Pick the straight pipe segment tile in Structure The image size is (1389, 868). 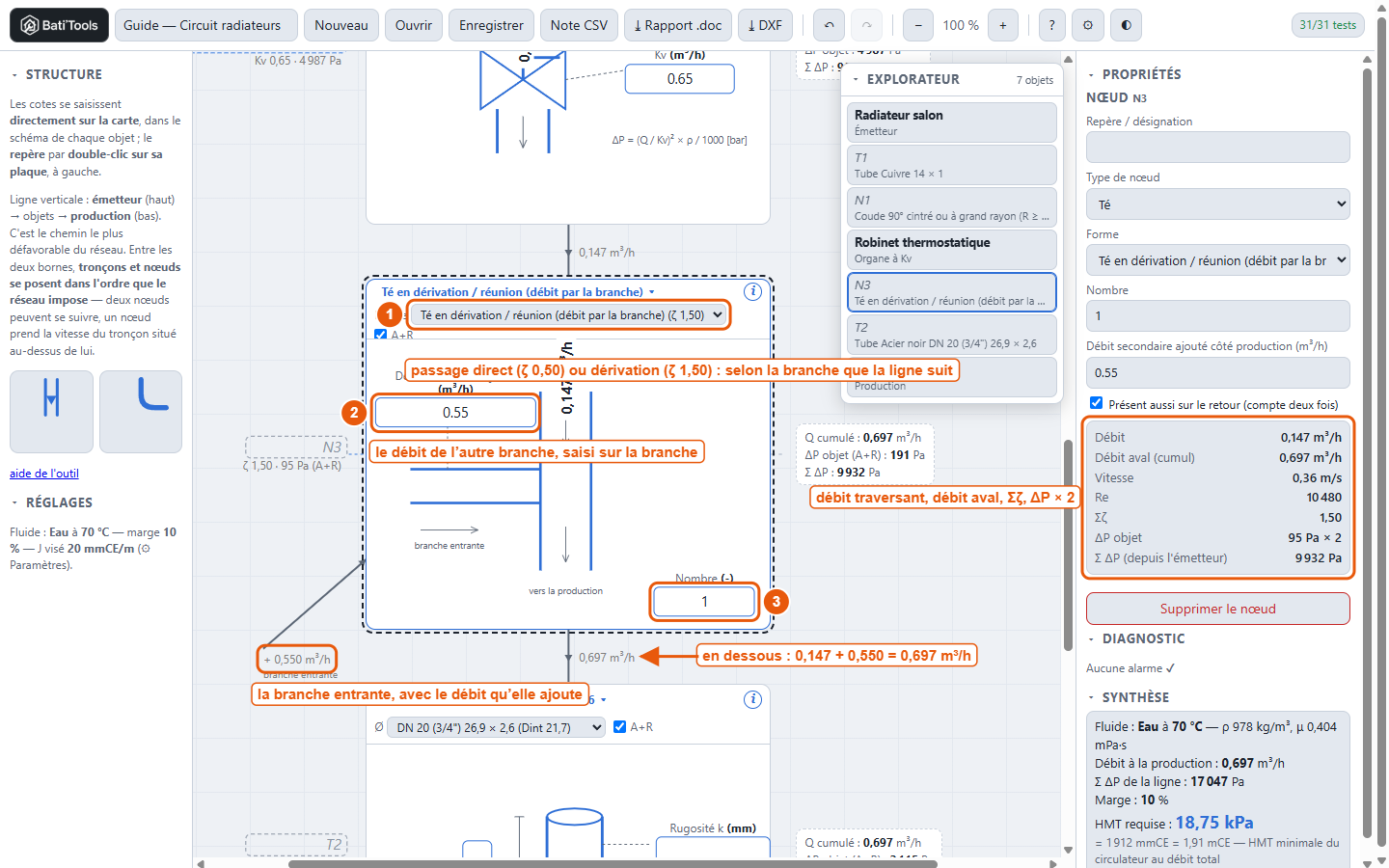[x=51, y=412]
